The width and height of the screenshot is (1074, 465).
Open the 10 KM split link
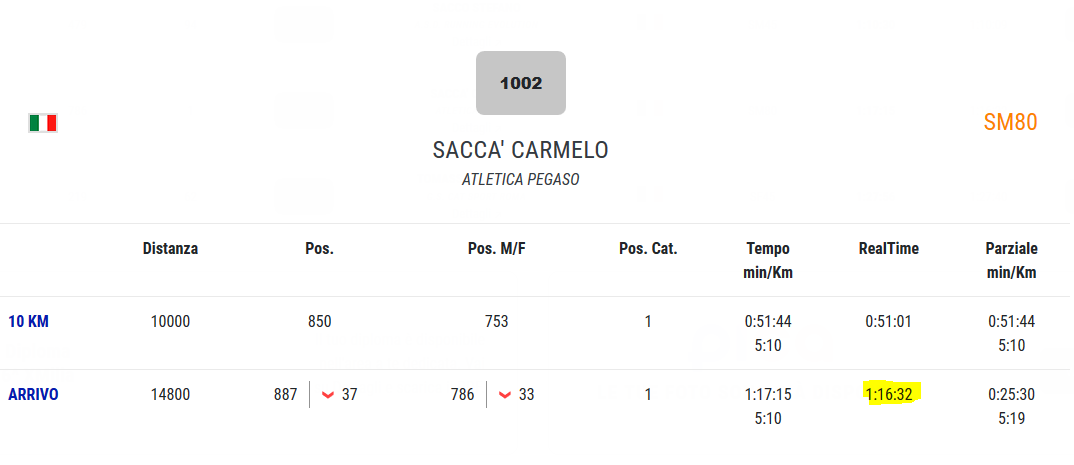coord(28,321)
